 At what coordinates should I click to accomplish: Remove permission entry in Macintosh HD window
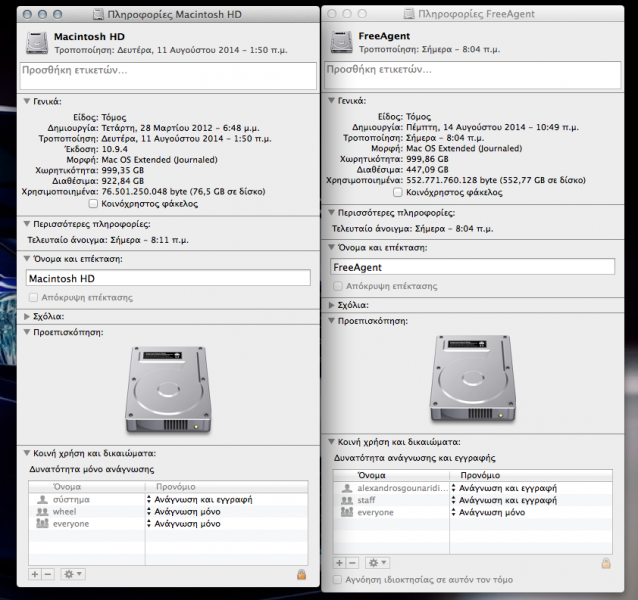coord(48,574)
